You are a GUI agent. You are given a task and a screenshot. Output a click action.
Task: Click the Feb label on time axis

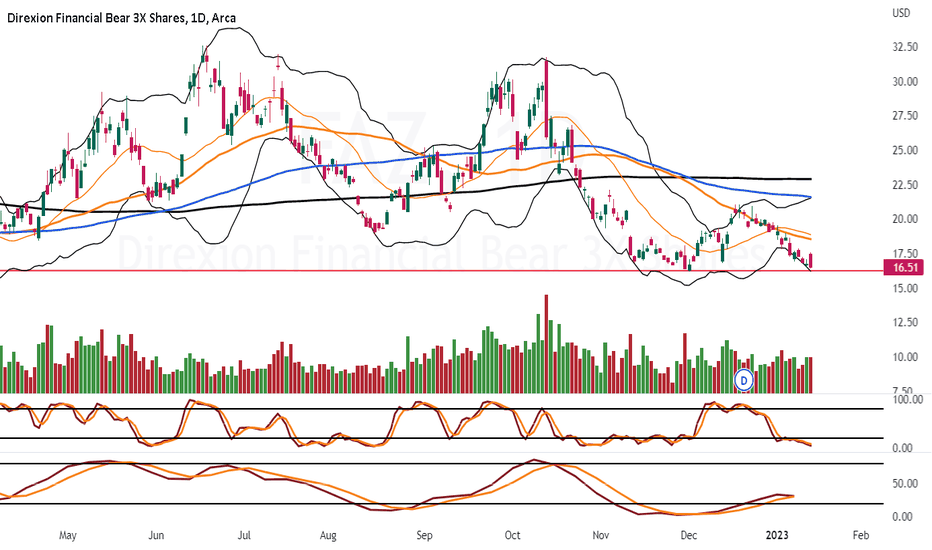861,535
